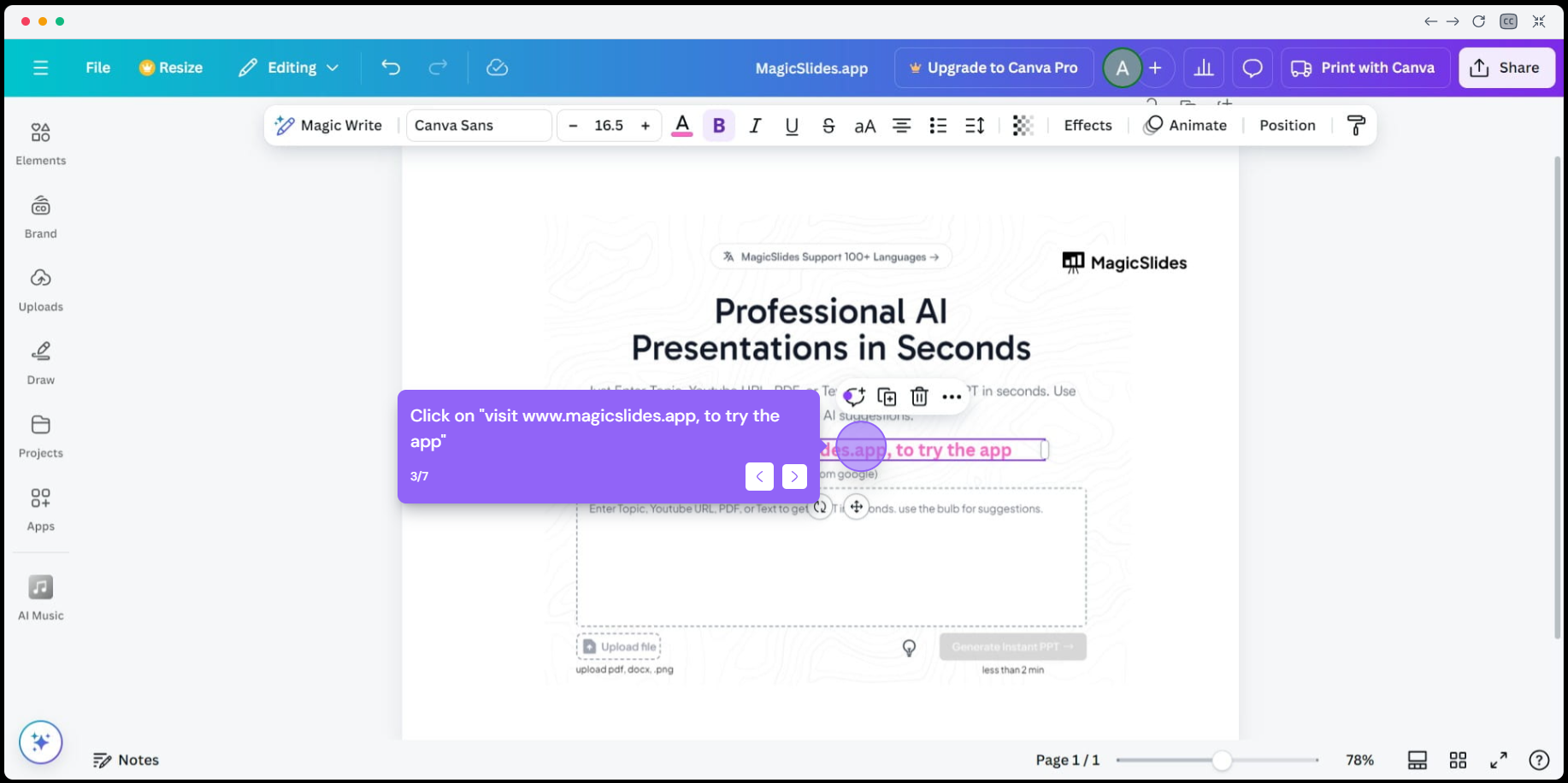
Task: Open the Uploads panel
Action: pyautogui.click(x=41, y=290)
